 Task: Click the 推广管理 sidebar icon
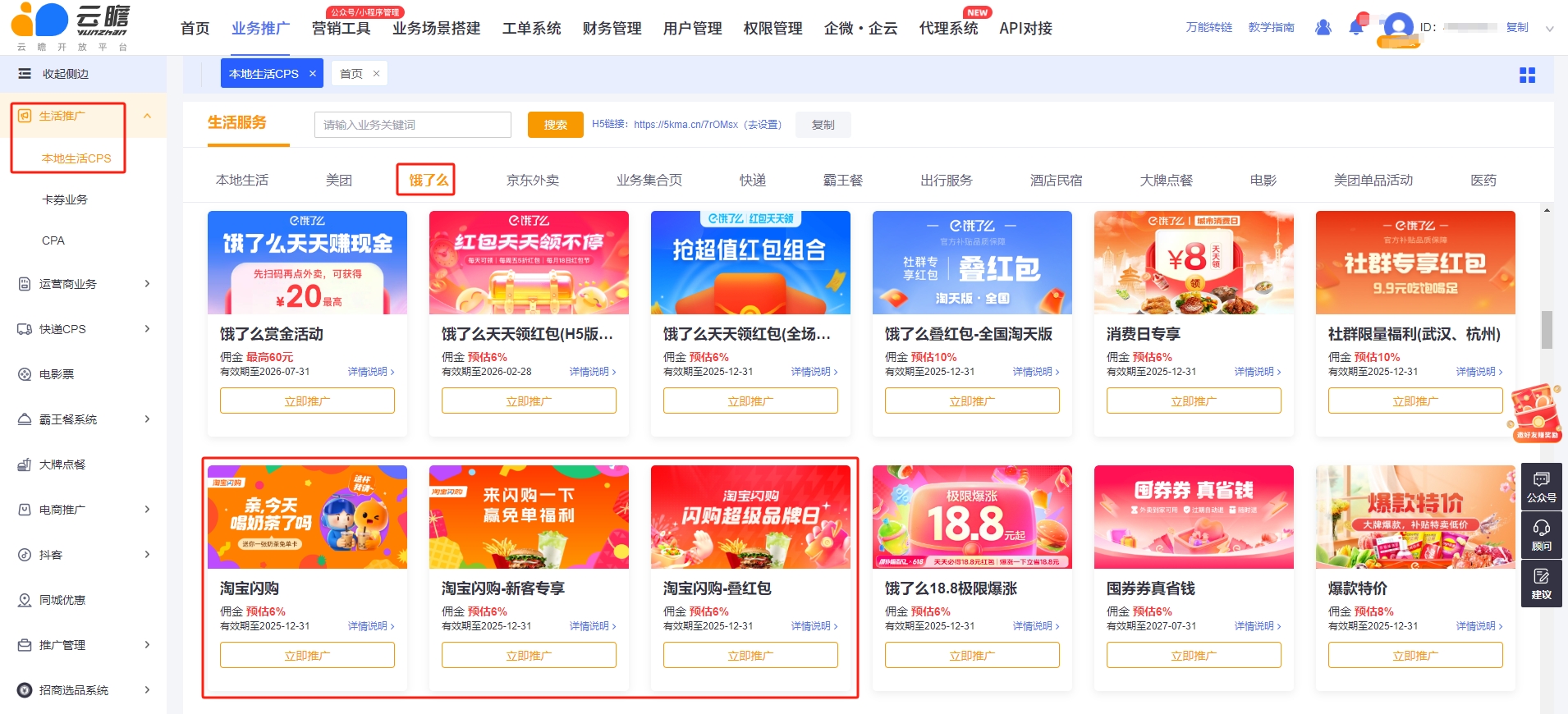point(25,645)
